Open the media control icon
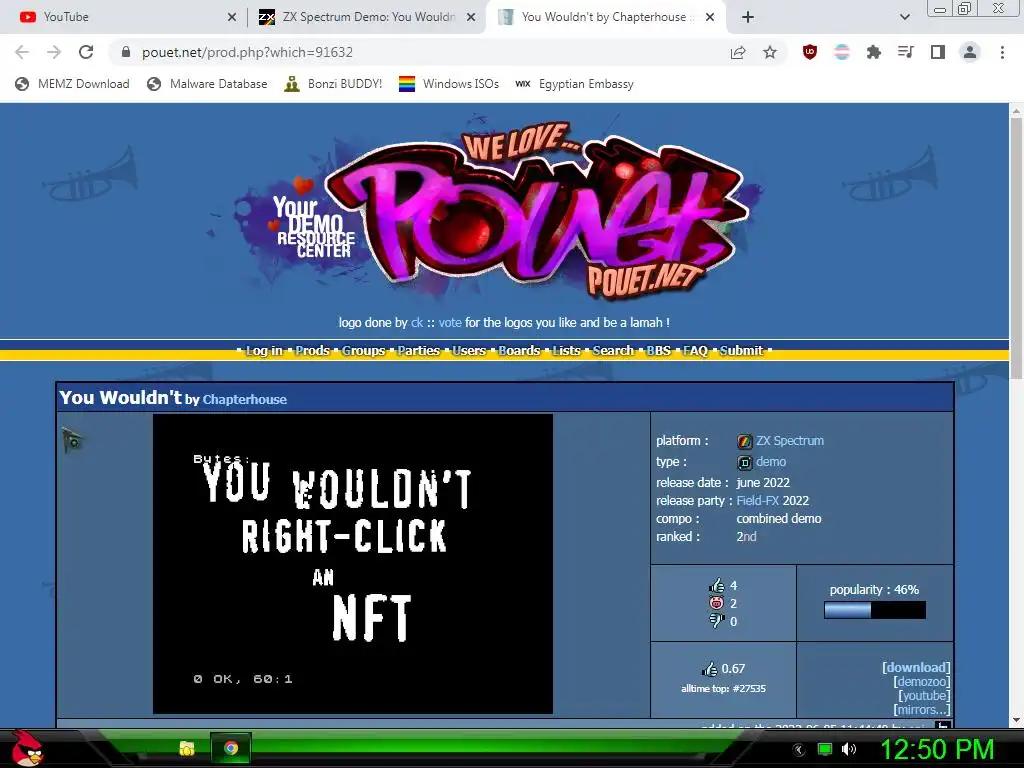 (x=905, y=52)
